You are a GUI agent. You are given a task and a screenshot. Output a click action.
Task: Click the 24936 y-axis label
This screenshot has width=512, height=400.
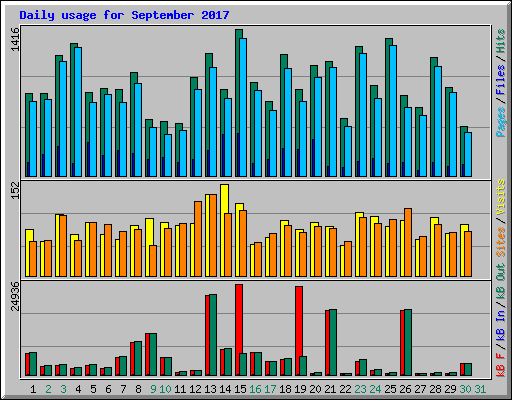pyautogui.click(x=15, y=296)
